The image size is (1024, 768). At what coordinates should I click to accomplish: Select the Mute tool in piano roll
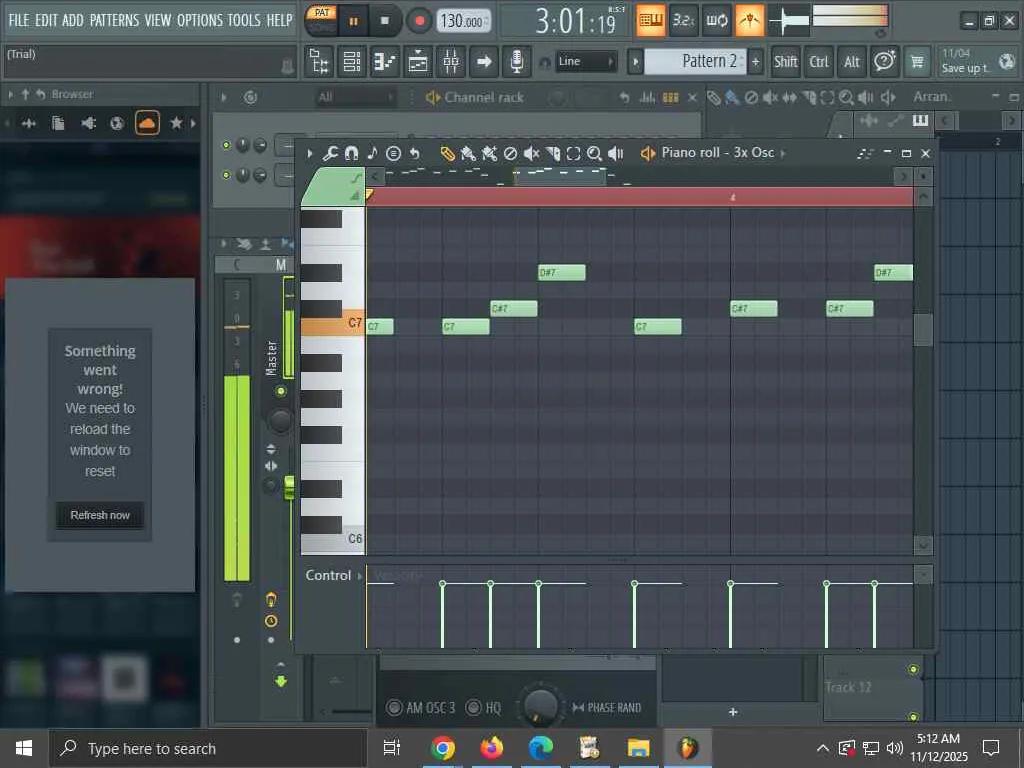pos(532,153)
